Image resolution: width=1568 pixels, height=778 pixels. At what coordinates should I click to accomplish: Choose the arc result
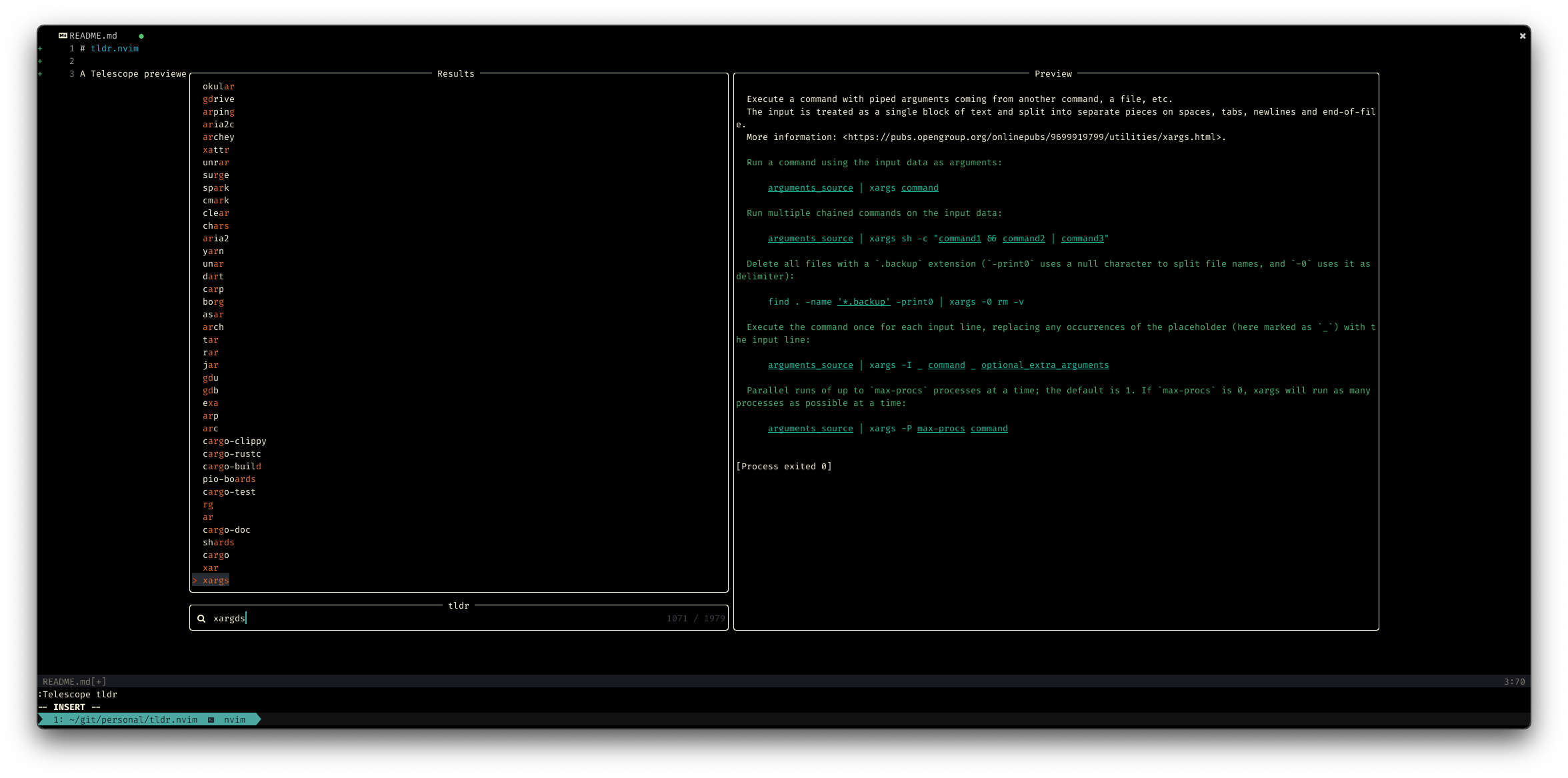tap(211, 429)
